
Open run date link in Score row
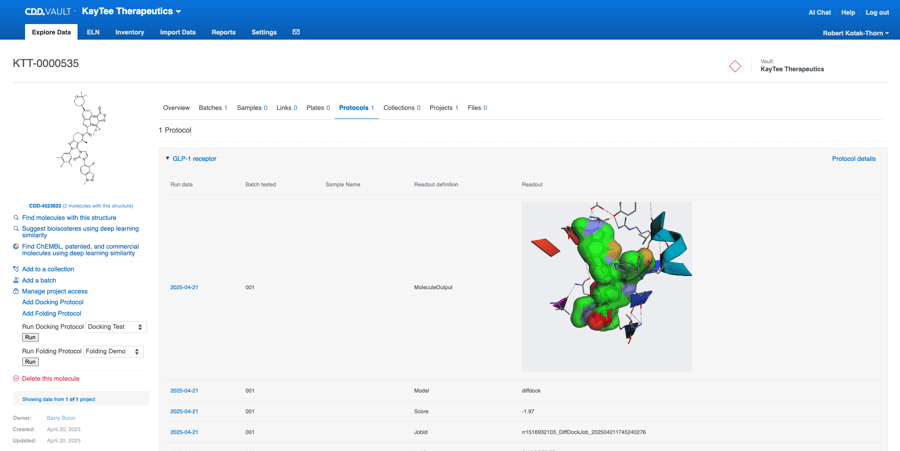[184, 411]
